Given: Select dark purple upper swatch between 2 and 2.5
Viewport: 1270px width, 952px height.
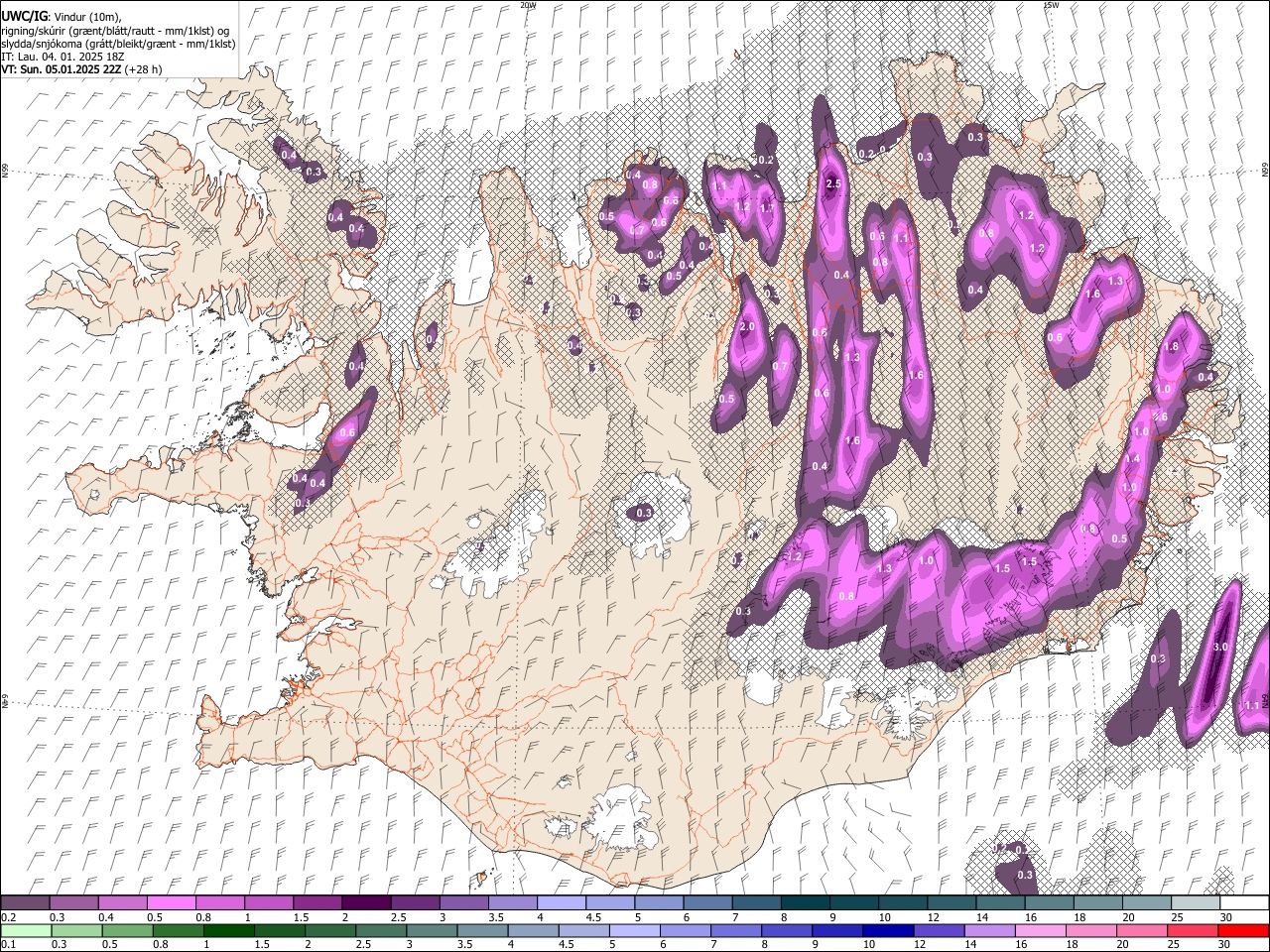Looking at the screenshot, I should click(365, 903).
